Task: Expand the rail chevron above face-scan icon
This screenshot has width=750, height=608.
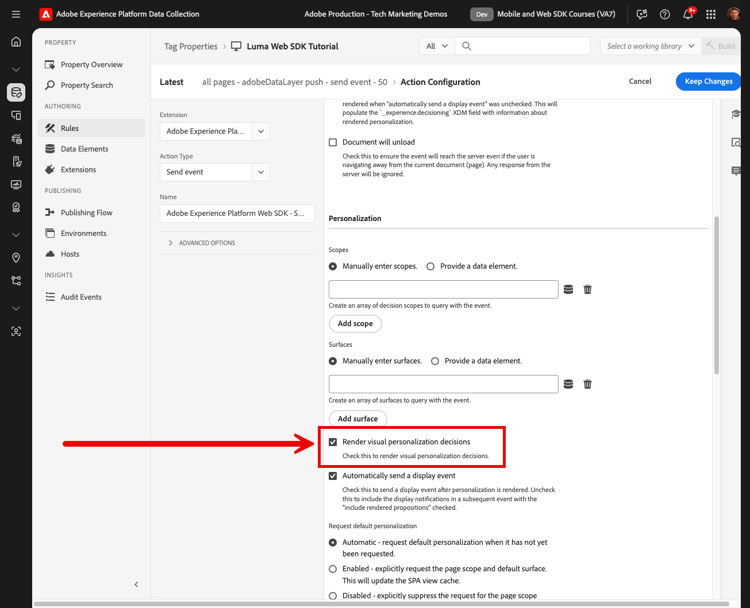Action: point(16,309)
